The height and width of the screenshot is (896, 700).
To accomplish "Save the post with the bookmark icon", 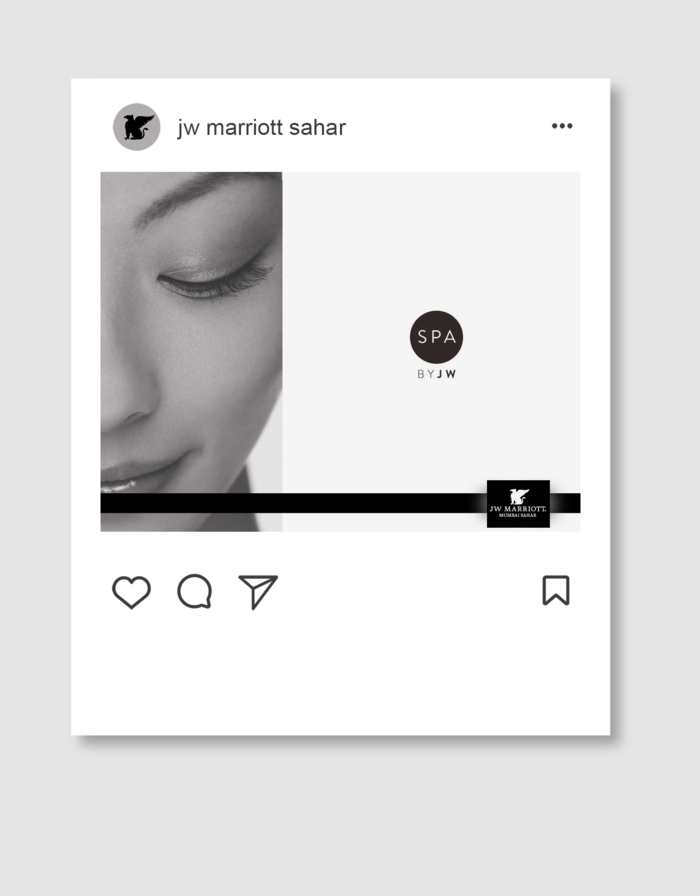I will [x=555, y=590].
